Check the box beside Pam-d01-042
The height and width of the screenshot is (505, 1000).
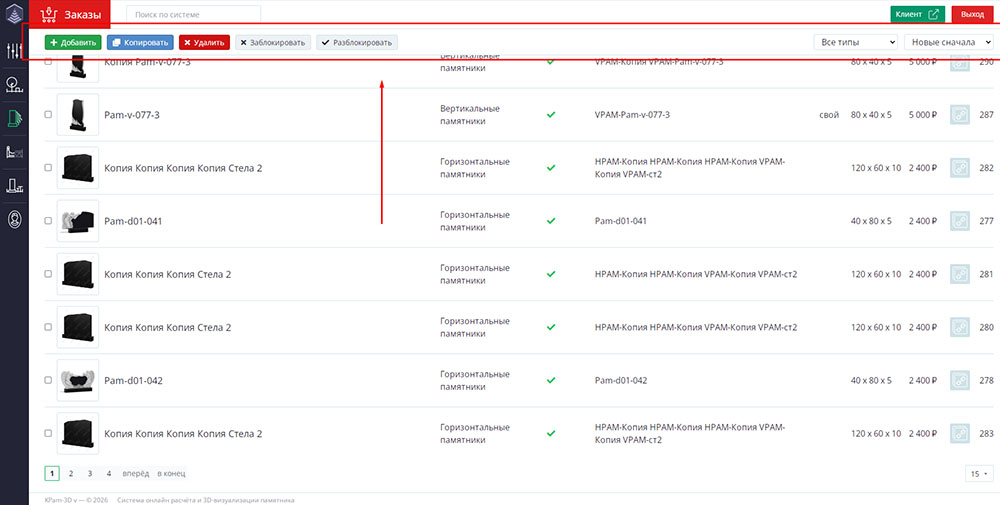coord(48,380)
